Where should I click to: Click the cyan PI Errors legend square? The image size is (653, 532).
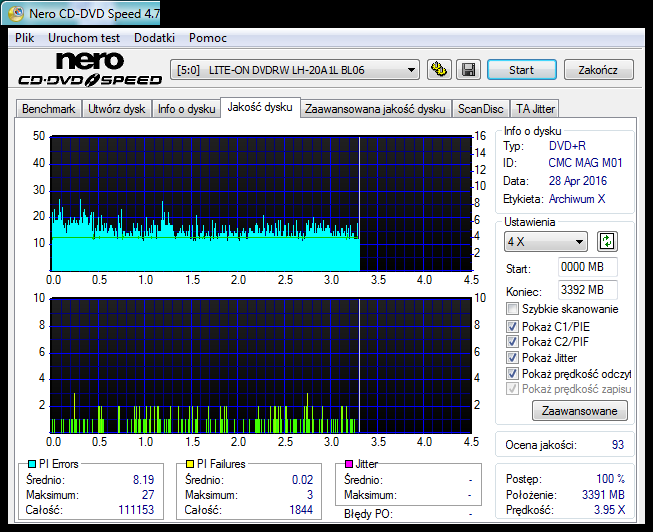[x=32, y=464]
